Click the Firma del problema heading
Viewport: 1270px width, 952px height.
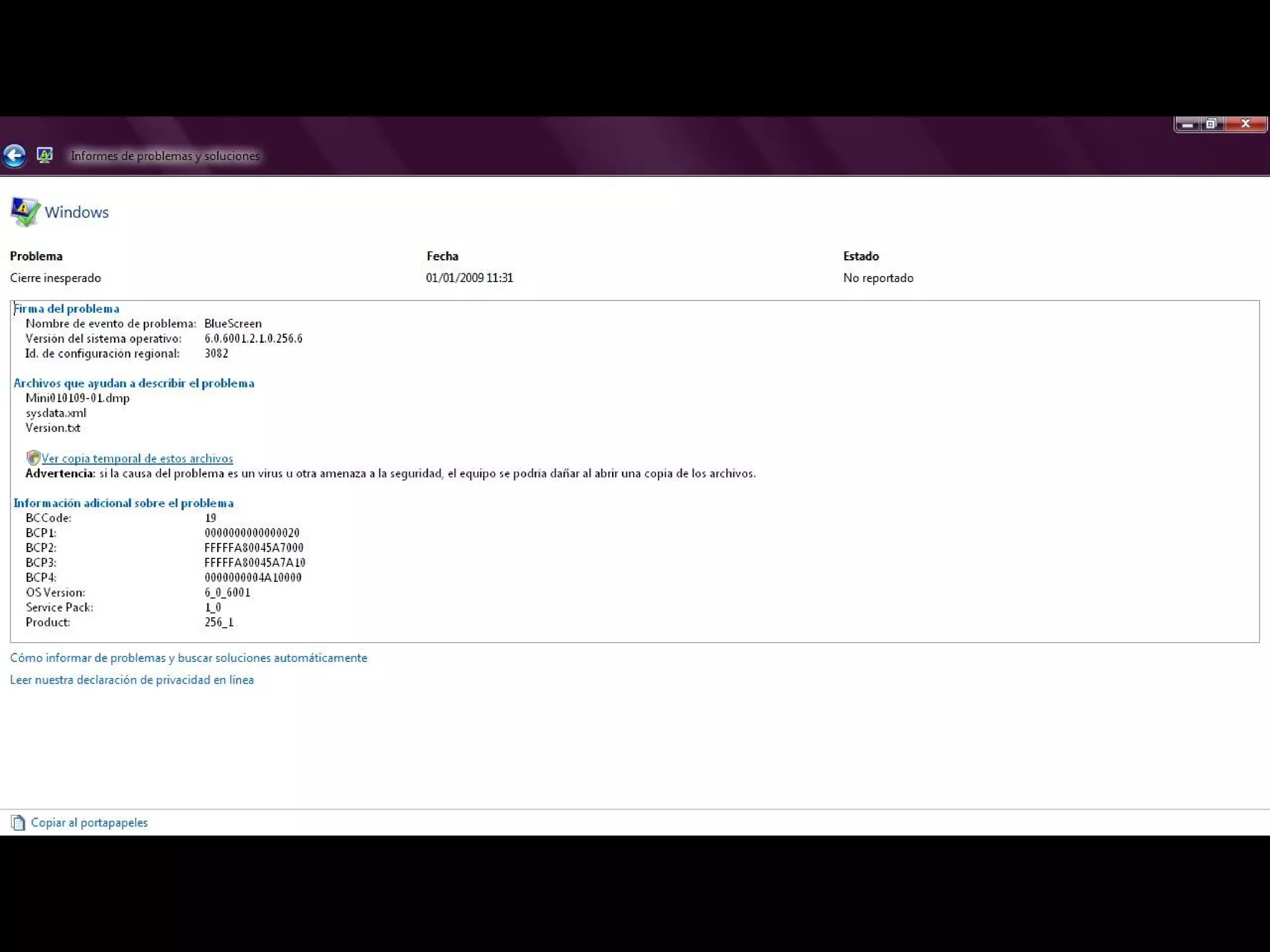tap(66, 309)
